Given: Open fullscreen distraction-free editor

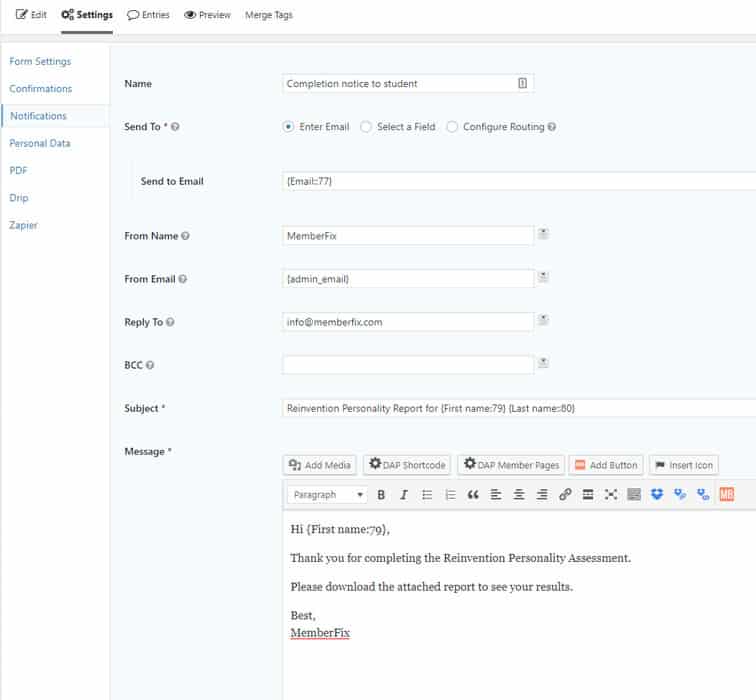Looking at the screenshot, I should (611, 495).
